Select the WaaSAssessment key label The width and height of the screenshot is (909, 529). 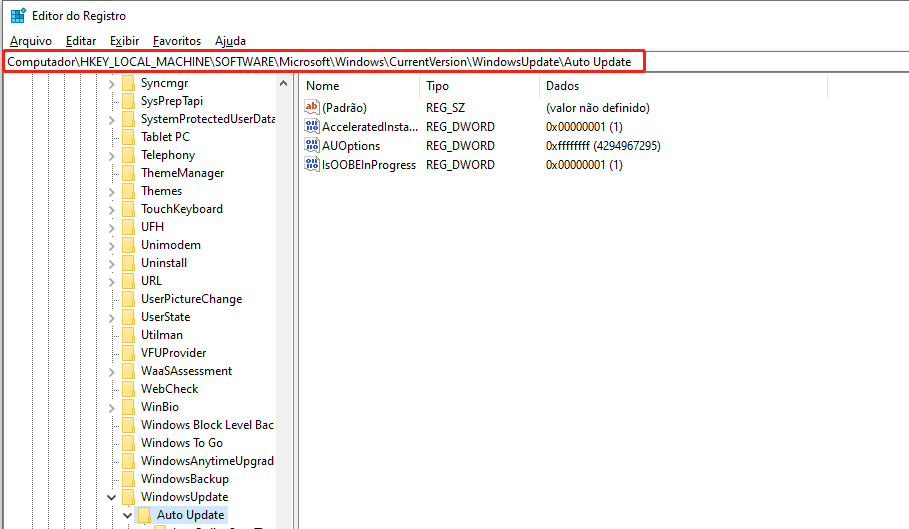[x=186, y=371]
